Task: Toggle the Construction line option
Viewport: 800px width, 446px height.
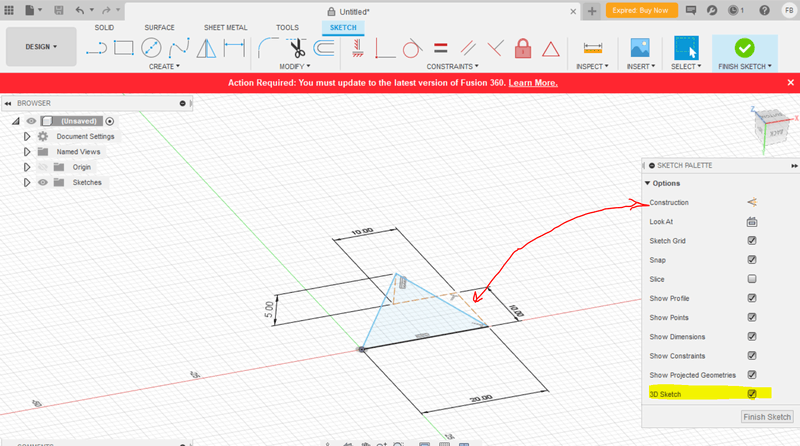Action: [x=752, y=203]
